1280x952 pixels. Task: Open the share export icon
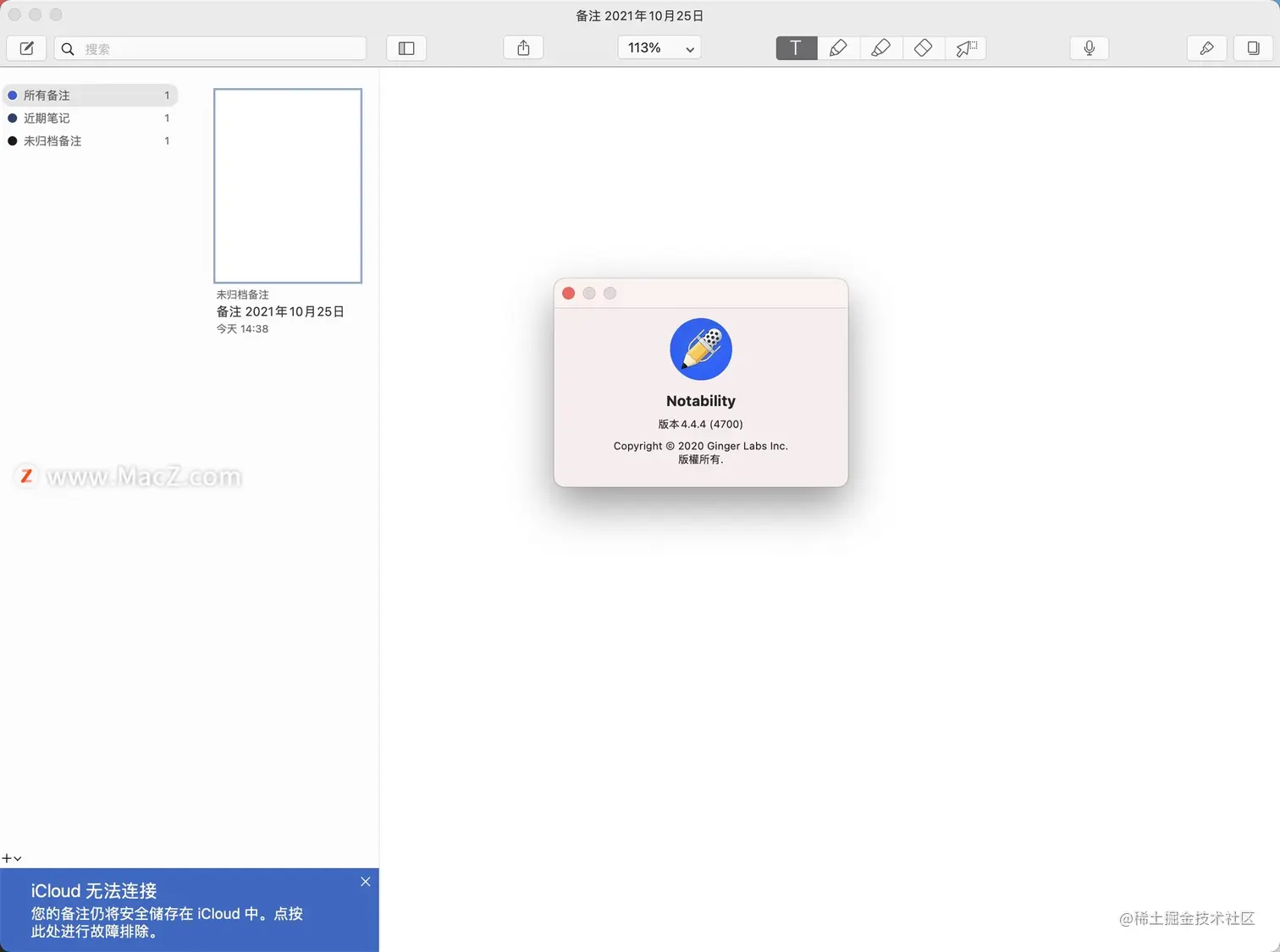523,48
